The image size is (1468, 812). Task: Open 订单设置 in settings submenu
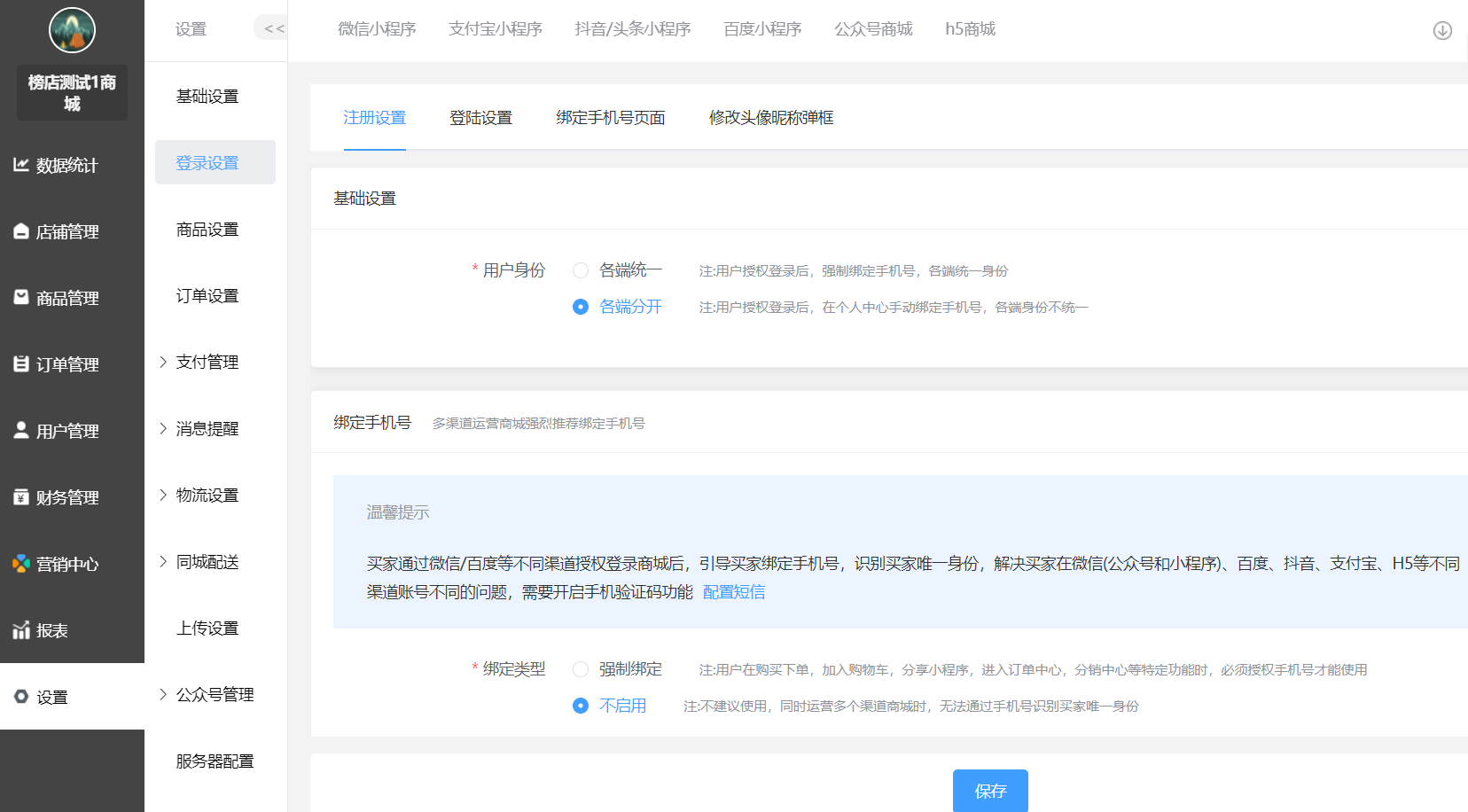[207, 295]
